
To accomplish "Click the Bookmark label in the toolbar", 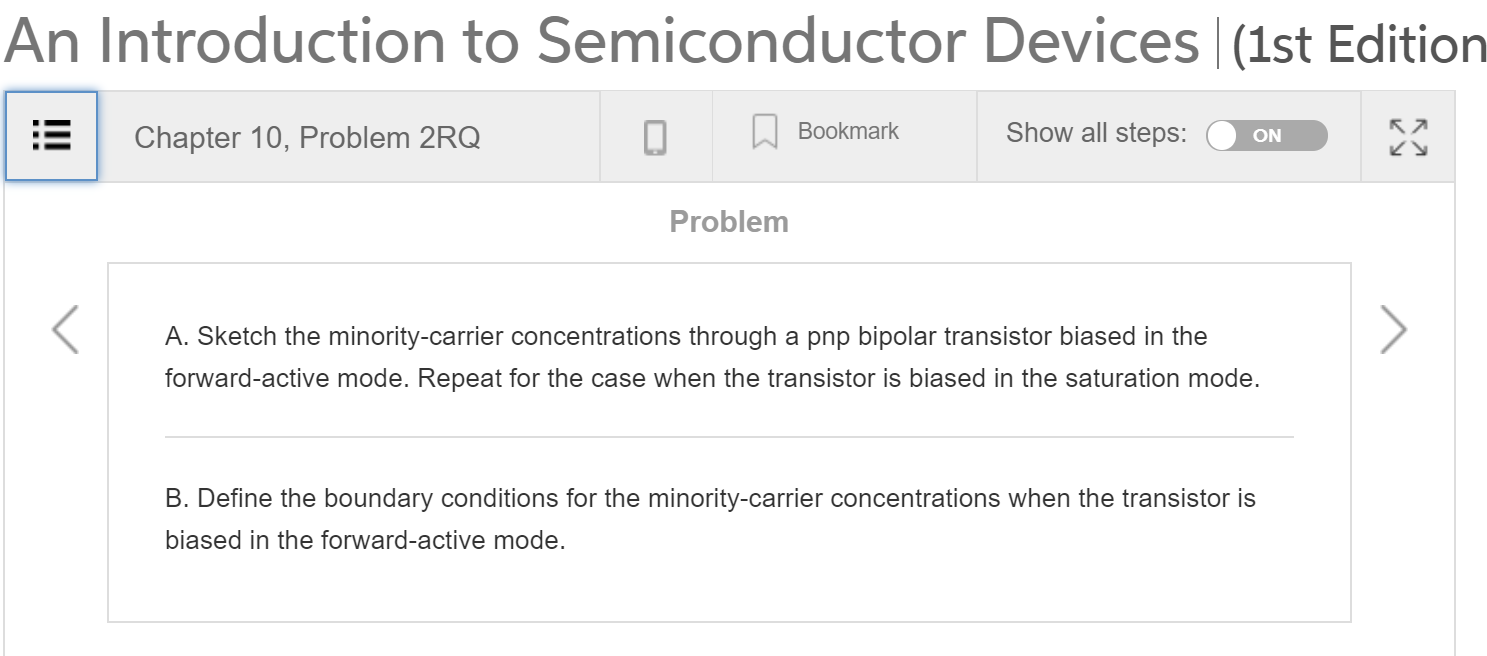I will [847, 129].
